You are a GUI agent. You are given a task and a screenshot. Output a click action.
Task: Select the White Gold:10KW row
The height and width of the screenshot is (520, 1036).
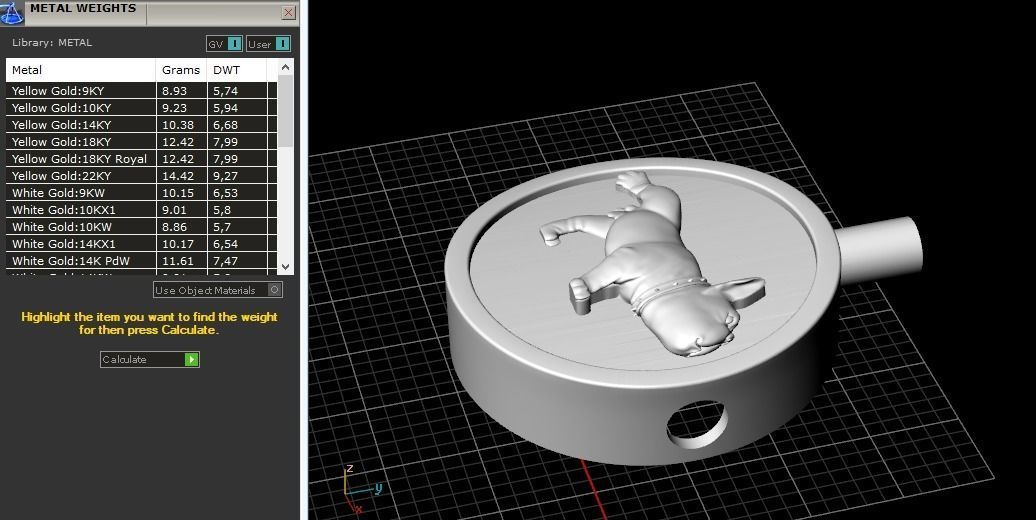coord(141,227)
